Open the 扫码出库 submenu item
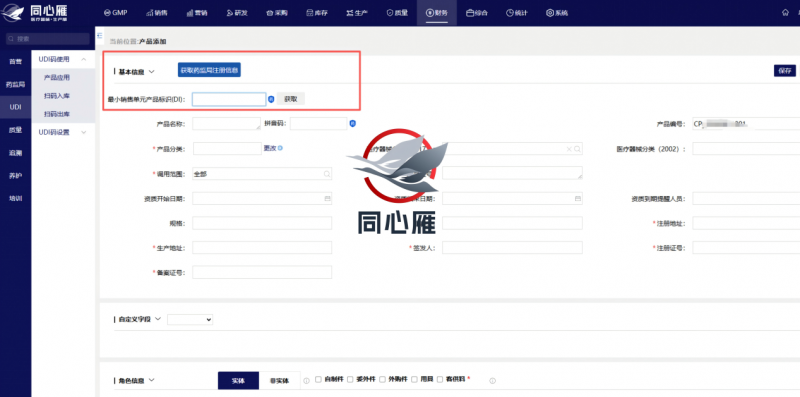The image size is (800, 397). pyautogui.click(x=57, y=114)
